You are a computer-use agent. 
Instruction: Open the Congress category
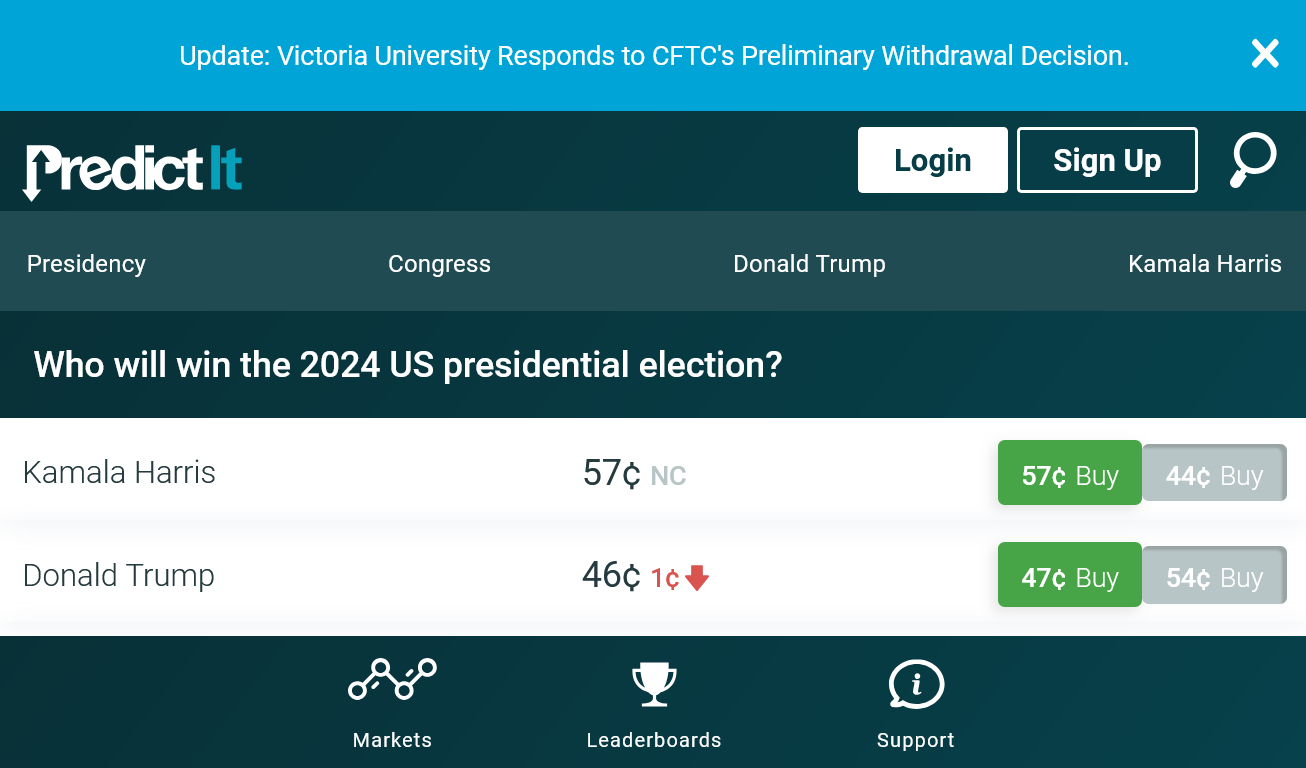pos(439,264)
